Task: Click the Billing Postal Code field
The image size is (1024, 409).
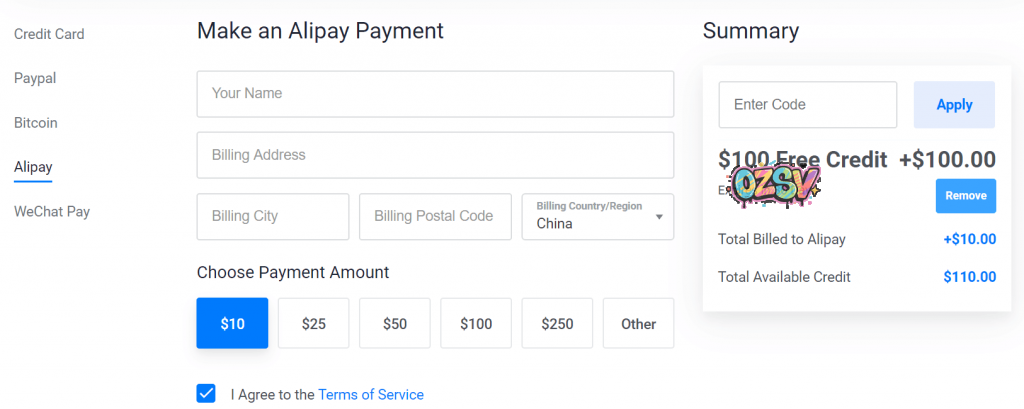Action: click(x=435, y=216)
